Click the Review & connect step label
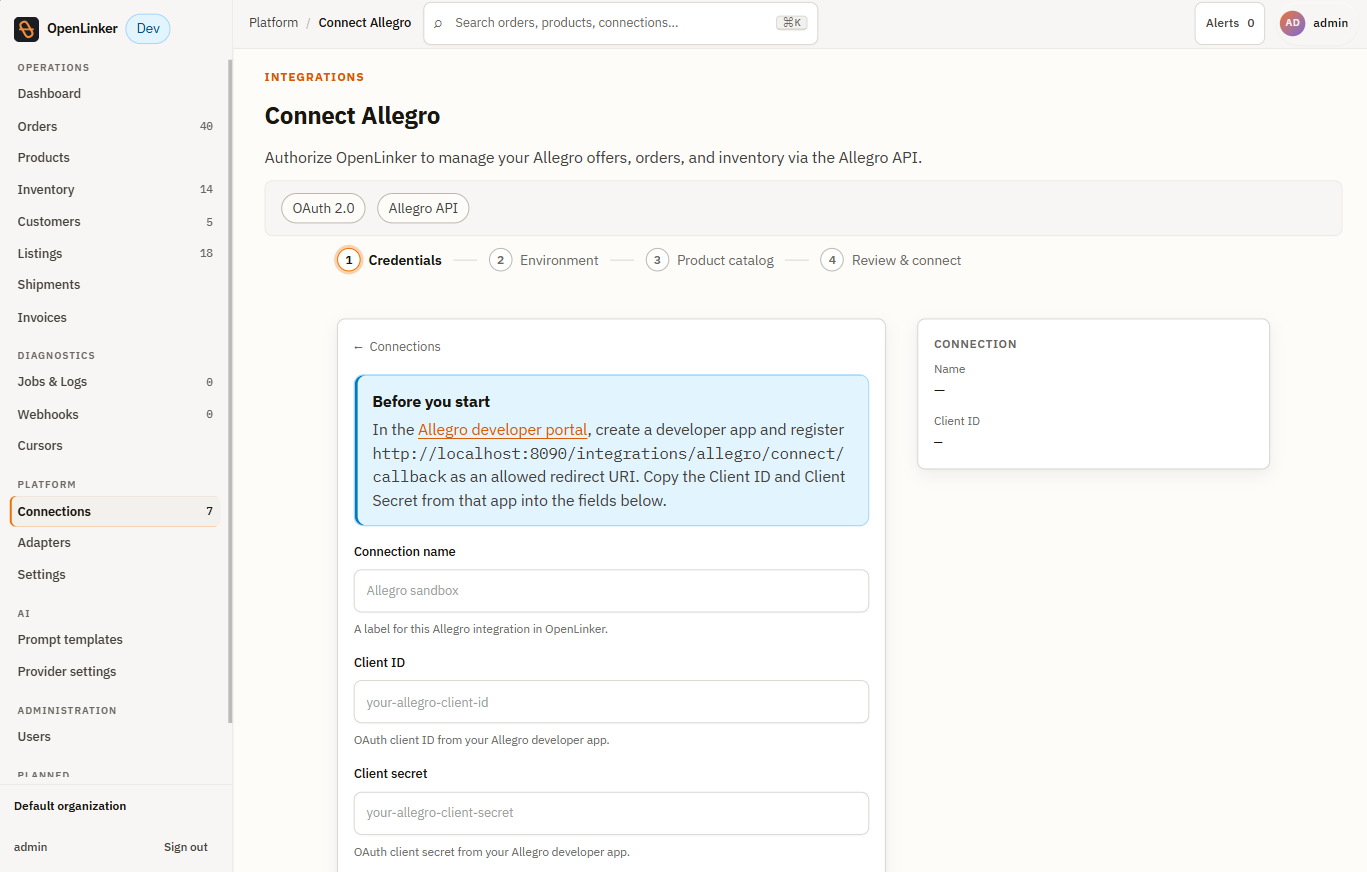The width and height of the screenshot is (1367, 872). pyautogui.click(x=906, y=260)
